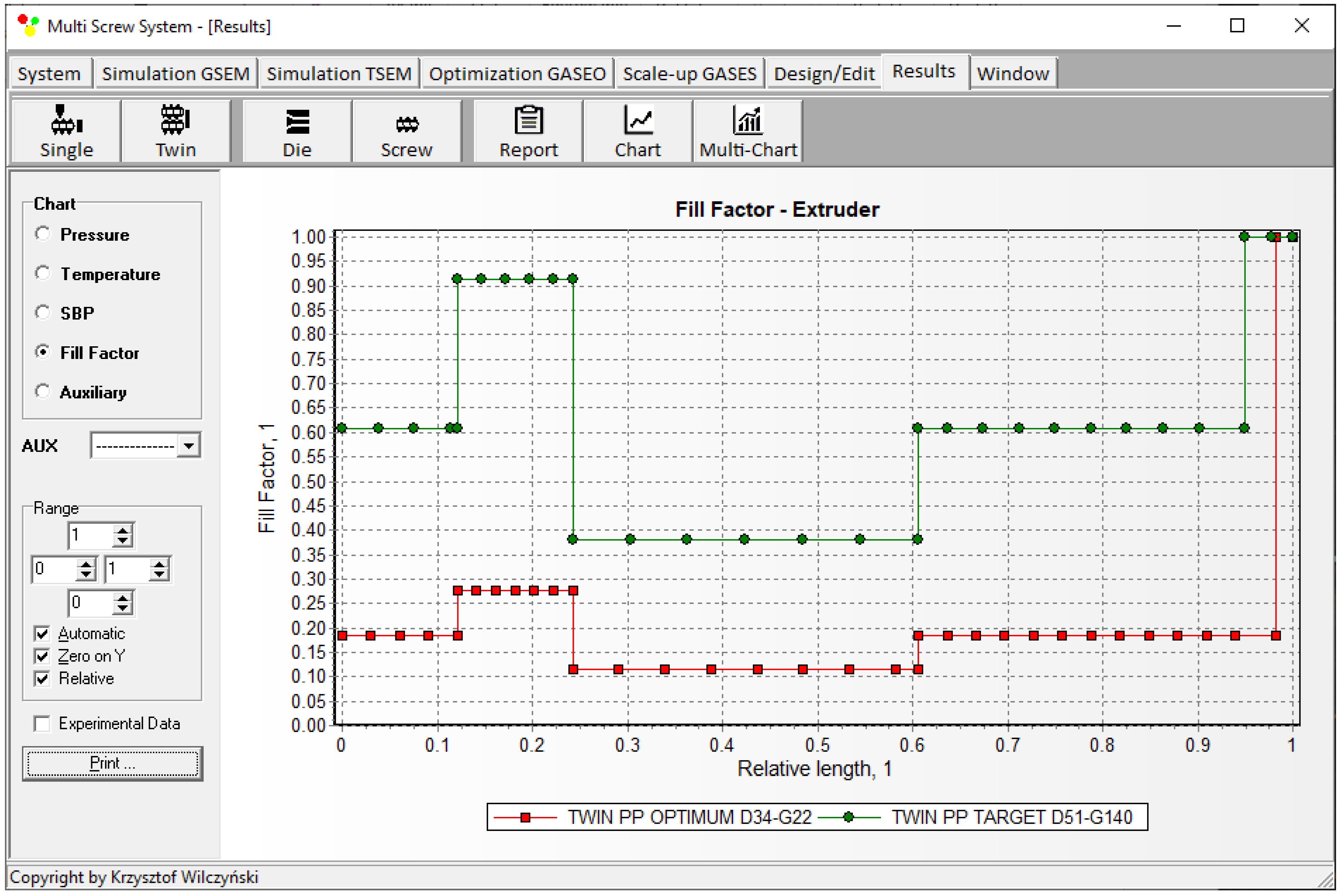Decrease the bottom Range value stepper
This screenshot has height=896, width=1341.
[123, 608]
